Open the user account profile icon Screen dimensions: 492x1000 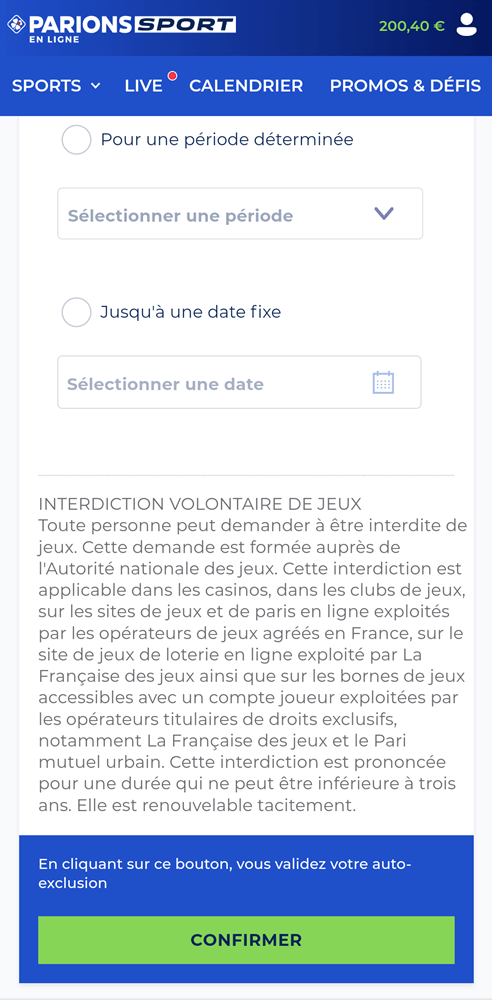click(467, 25)
